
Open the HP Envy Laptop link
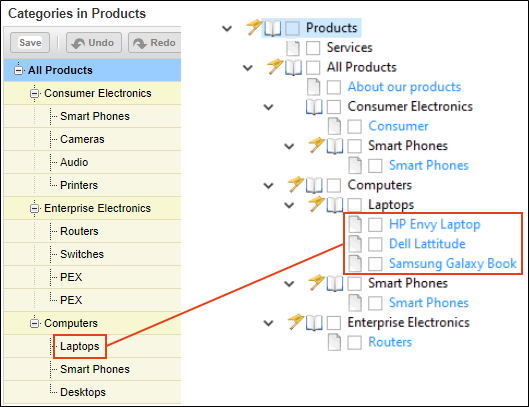pos(435,224)
